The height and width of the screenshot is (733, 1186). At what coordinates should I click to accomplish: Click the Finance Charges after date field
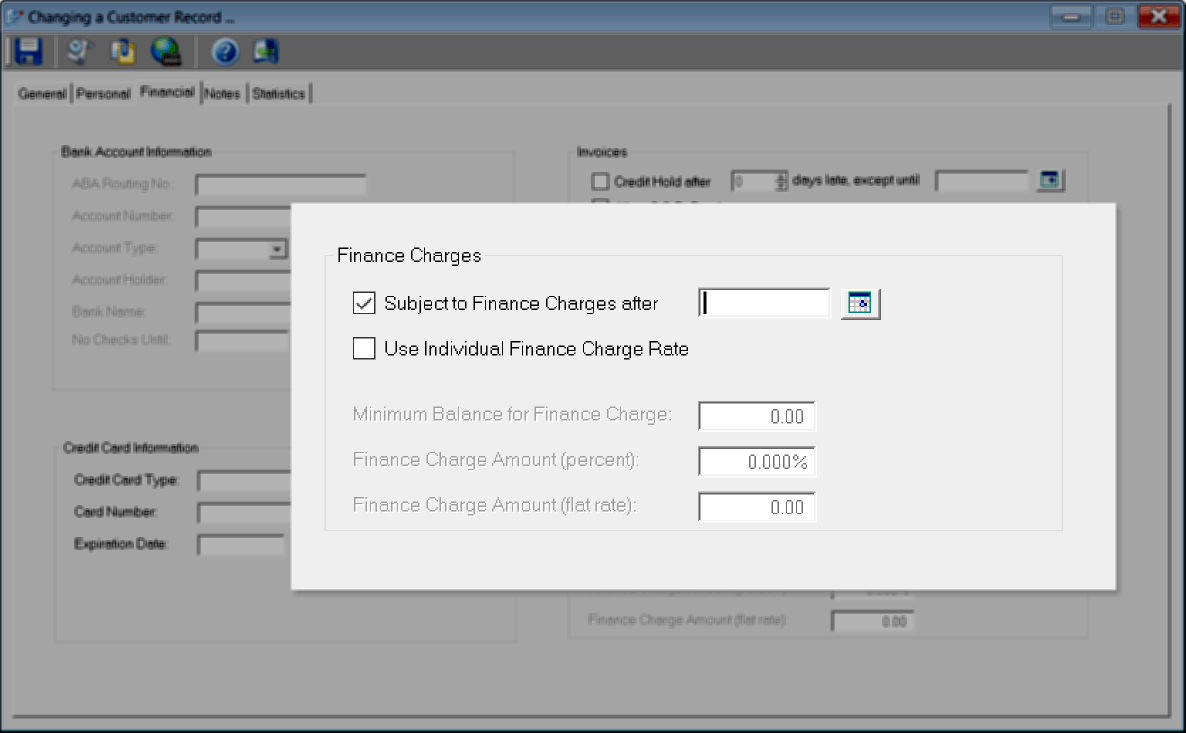tap(764, 303)
